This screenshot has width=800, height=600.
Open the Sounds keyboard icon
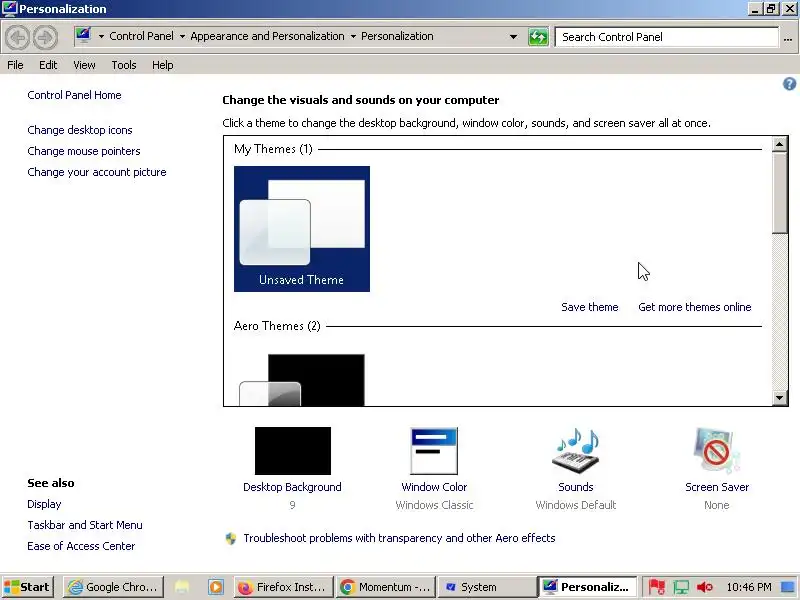(576, 451)
